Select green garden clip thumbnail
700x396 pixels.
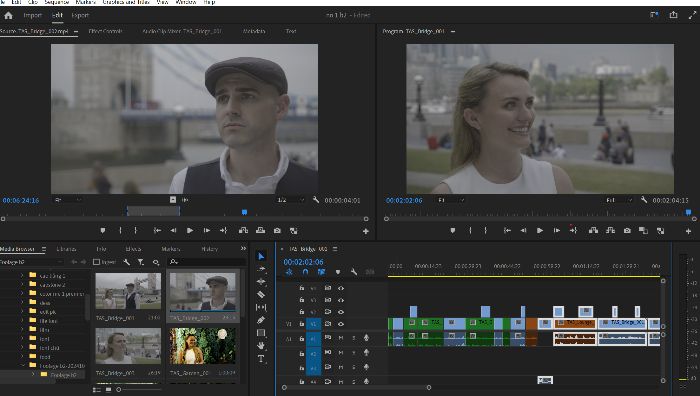click(x=203, y=346)
